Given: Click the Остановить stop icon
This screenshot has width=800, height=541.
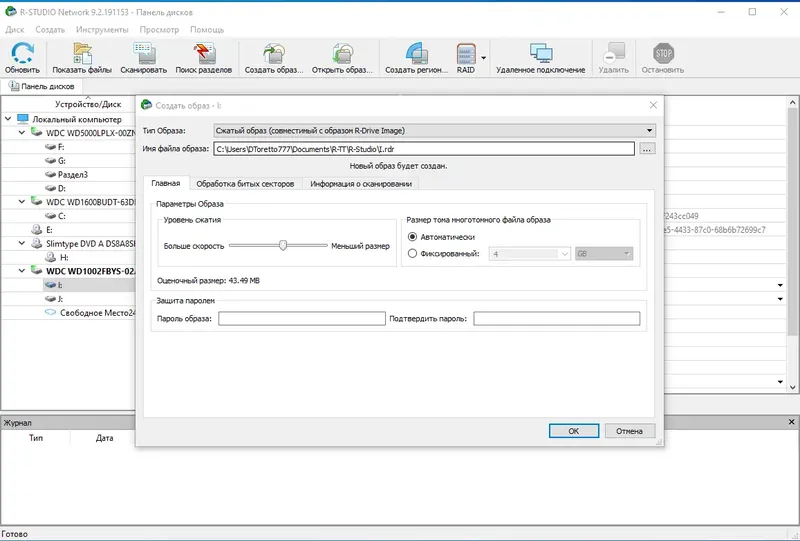Looking at the screenshot, I should [x=663, y=53].
